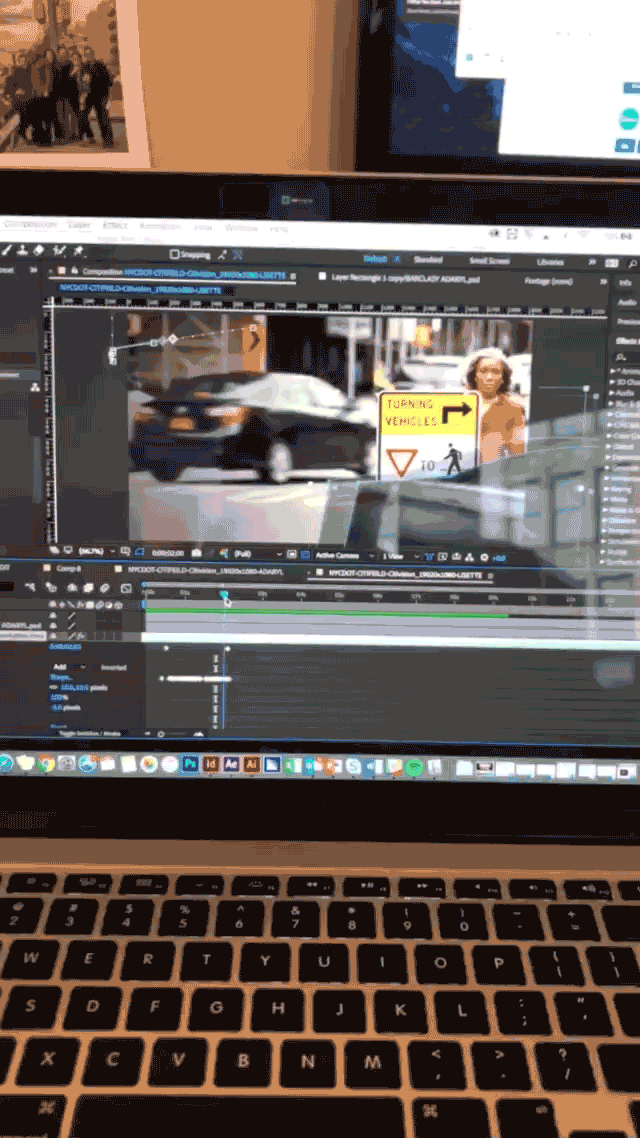Open InDesign from the Dock
Screen dimensions: 640x1138
pos(211,764)
